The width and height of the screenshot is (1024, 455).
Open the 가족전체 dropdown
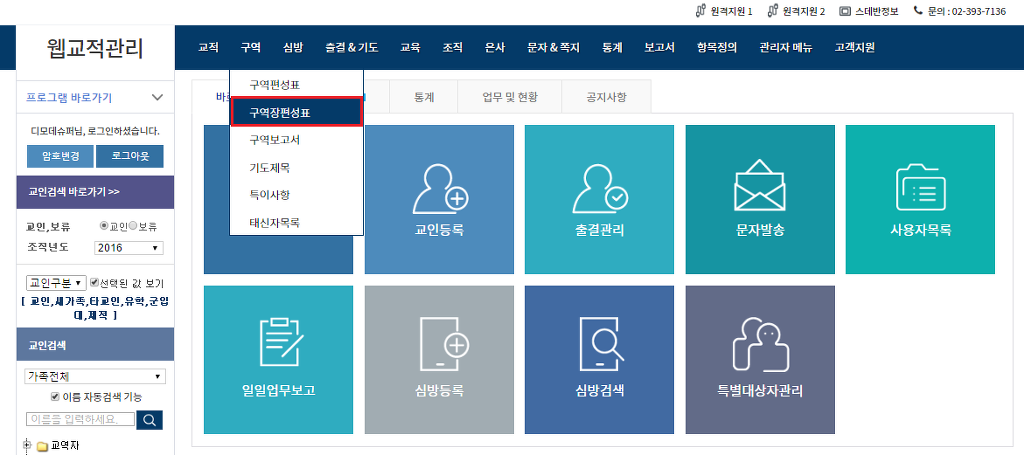click(95, 377)
